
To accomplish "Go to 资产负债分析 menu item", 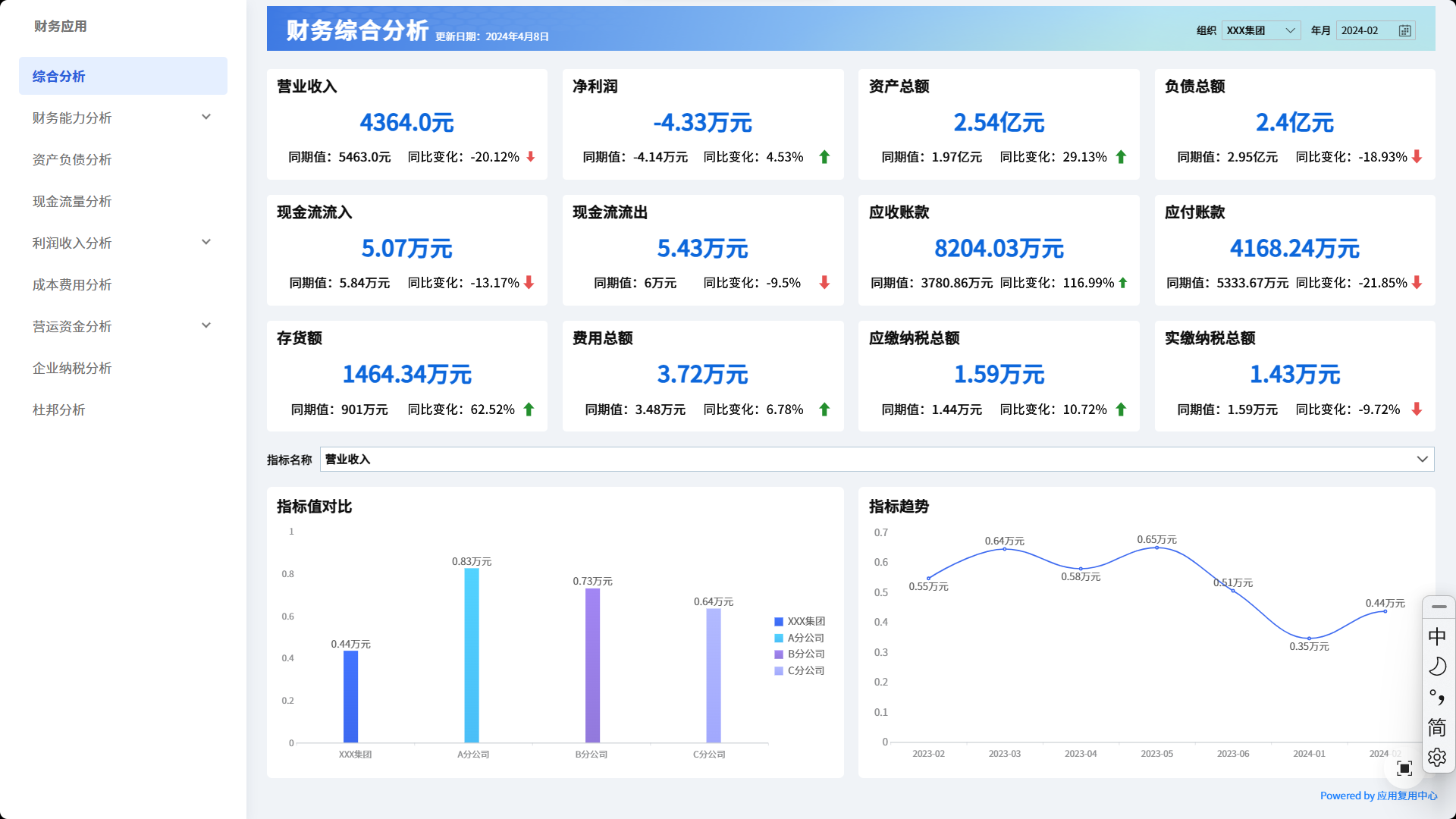I will tap(72, 159).
